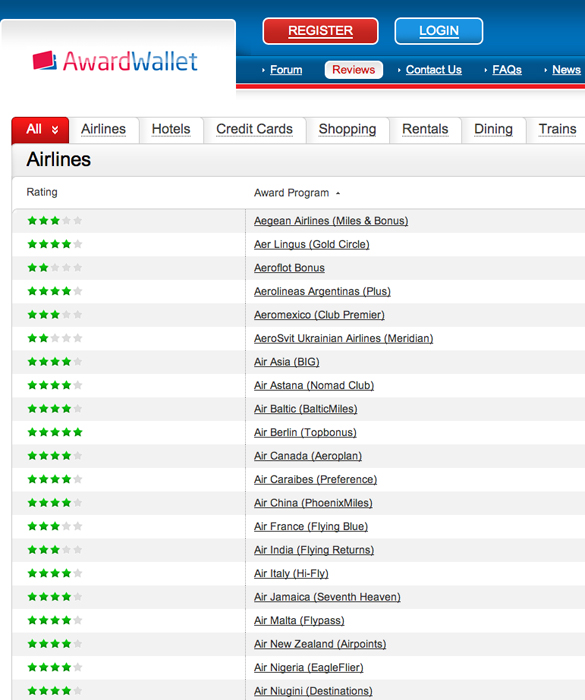
Task: Open AeroSvit Ukrainian Airlines (Meridian) link
Action: (x=343, y=338)
